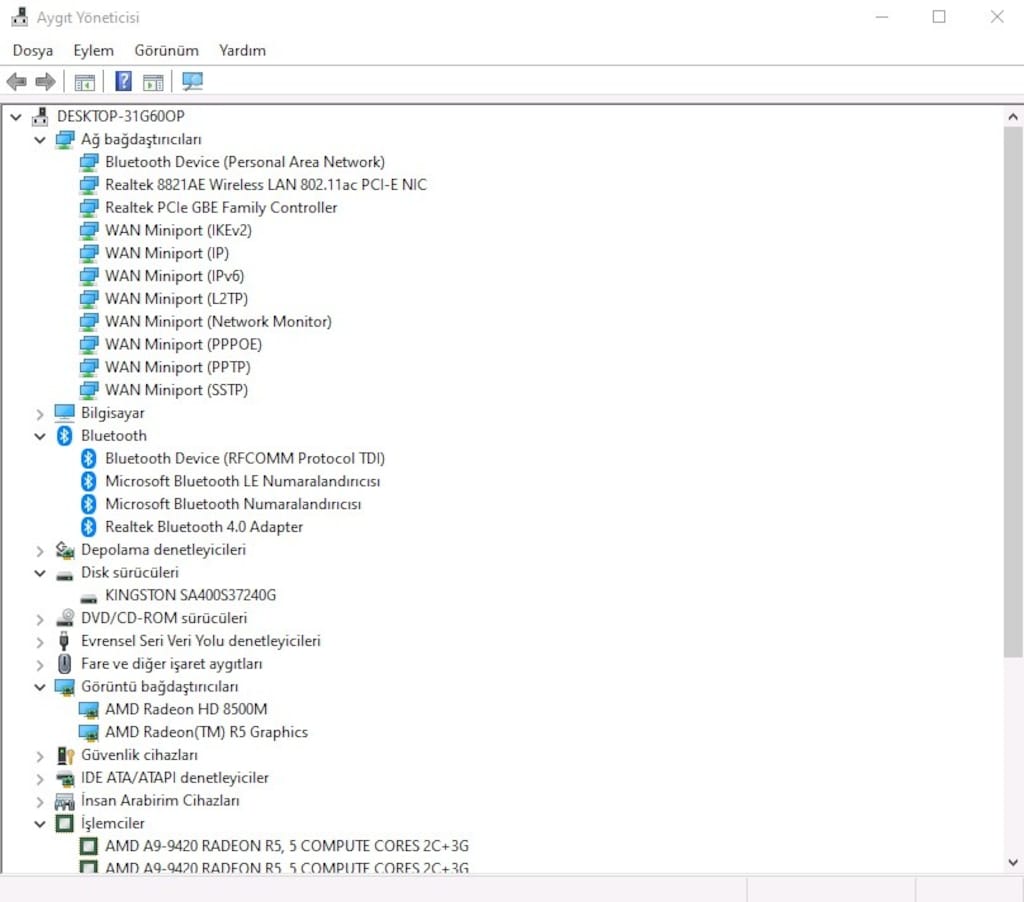Select Realtek 8821AE Wireless LAN adapter
Screen dimensions: 1024x902
click(x=266, y=185)
